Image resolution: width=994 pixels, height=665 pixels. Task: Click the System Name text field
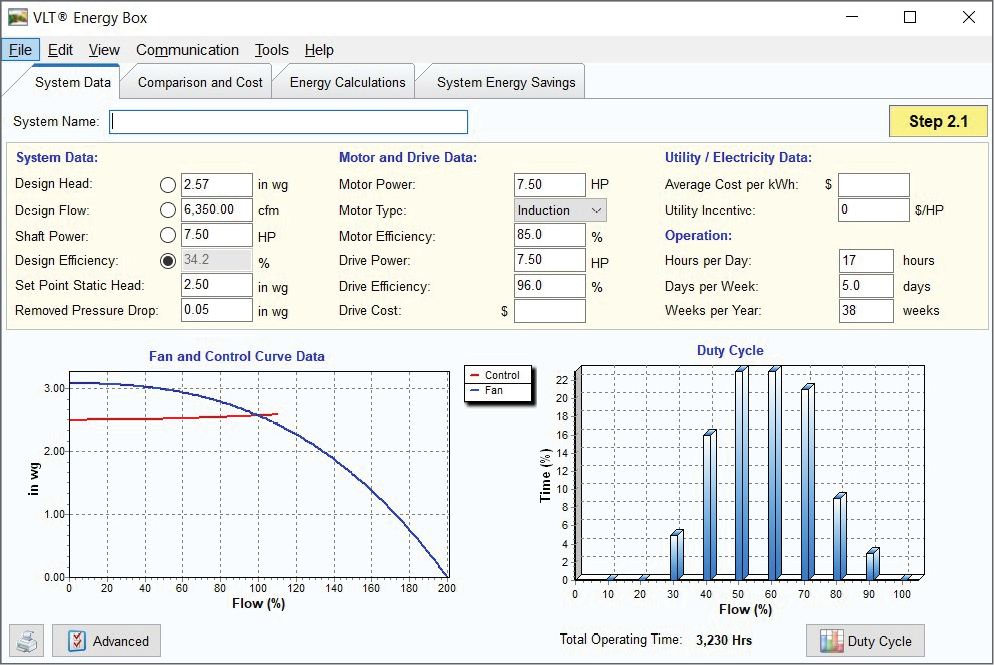288,122
